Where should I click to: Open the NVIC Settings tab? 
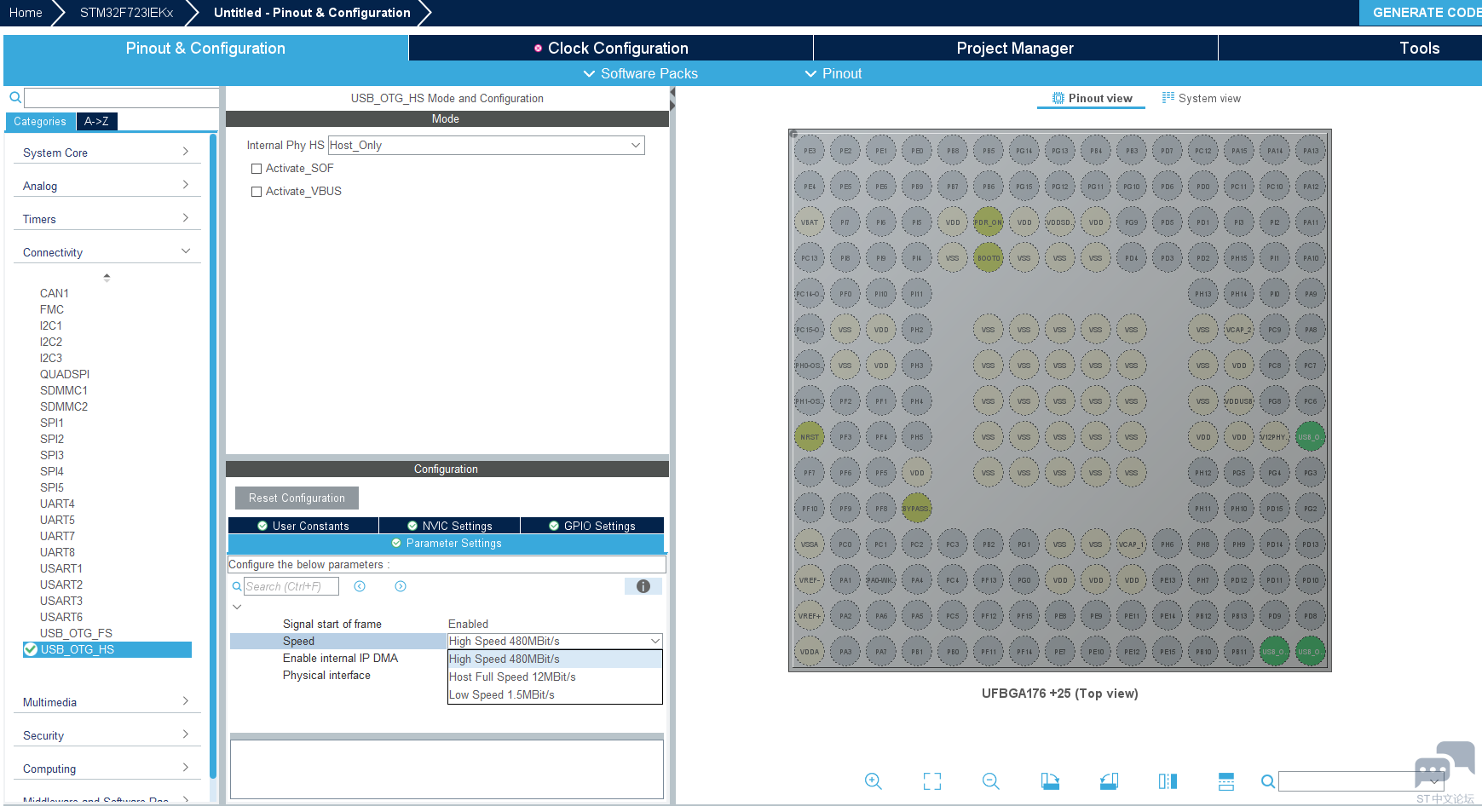click(x=449, y=526)
